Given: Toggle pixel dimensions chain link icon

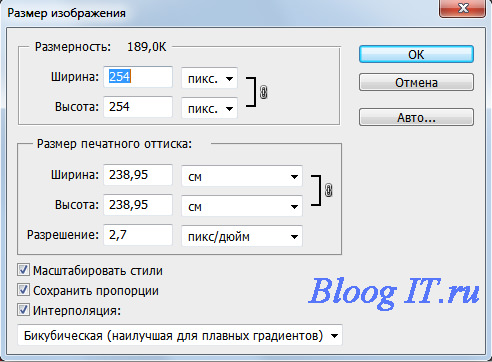Looking at the screenshot, I should (264, 92).
